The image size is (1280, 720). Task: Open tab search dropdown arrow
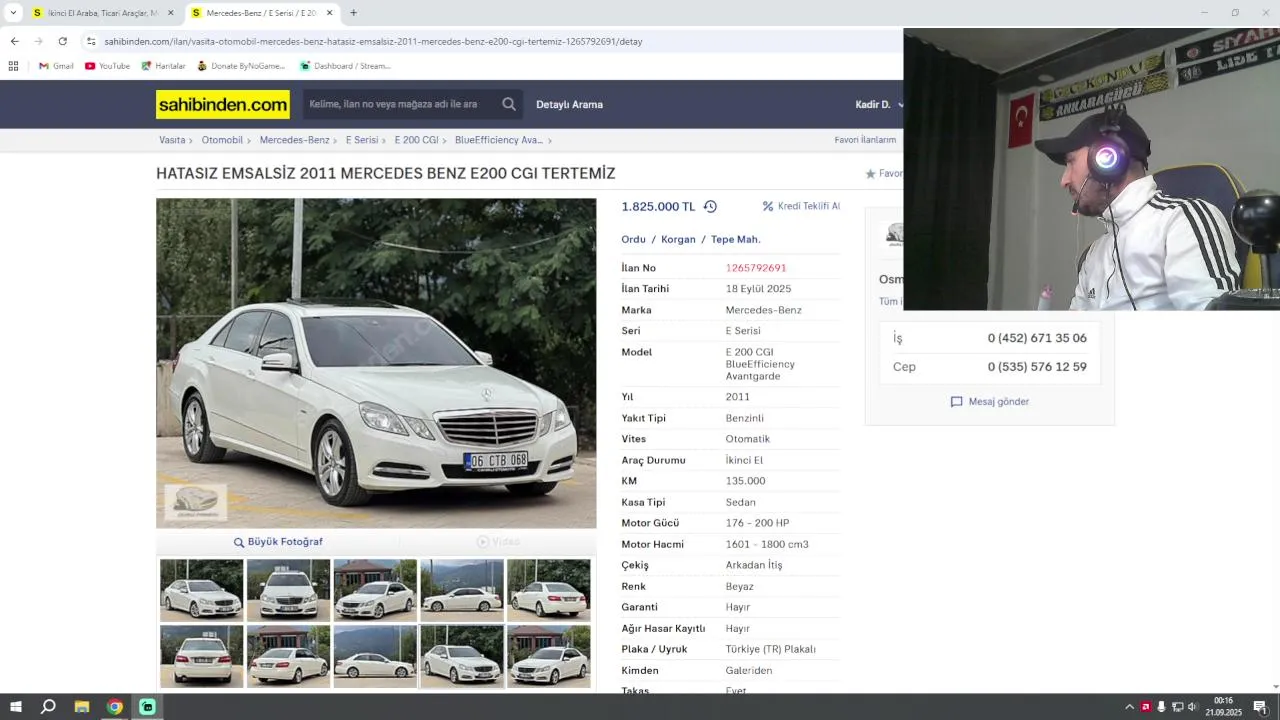click(x=13, y=13)
